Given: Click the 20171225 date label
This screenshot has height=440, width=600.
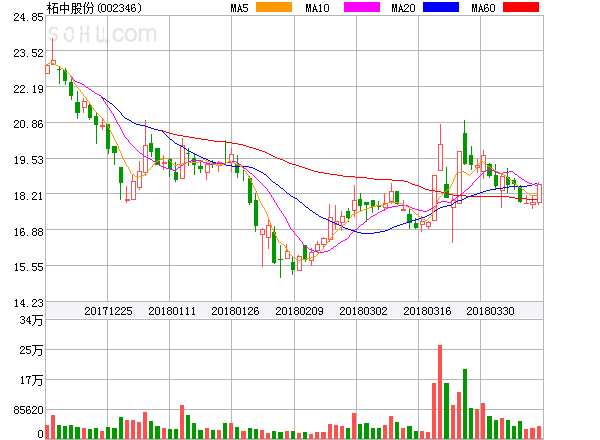Looking at the screenshot, I should point(108,311).
